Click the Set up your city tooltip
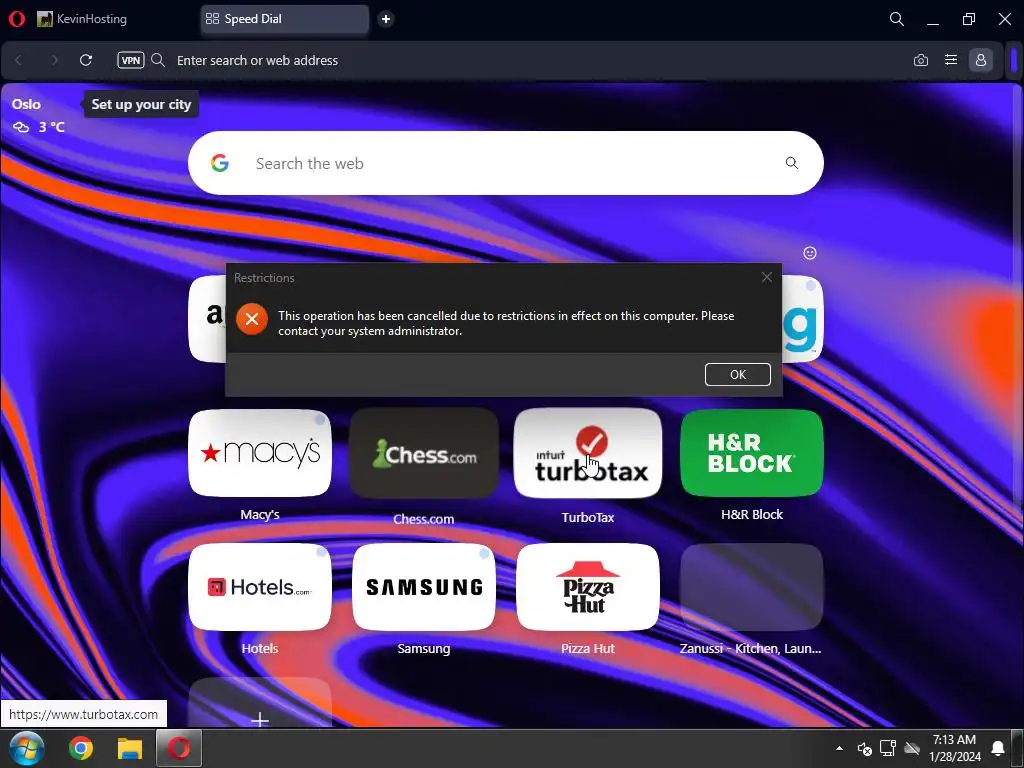Screen dimensions: 1024x768 (141, 104)
